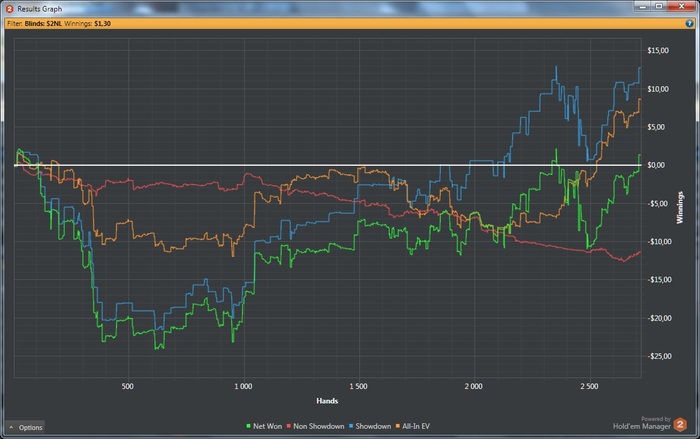This screenshot has width=700, height=439.
Task: Click the 1 000 hands axis tick
Action: point(243,386)
